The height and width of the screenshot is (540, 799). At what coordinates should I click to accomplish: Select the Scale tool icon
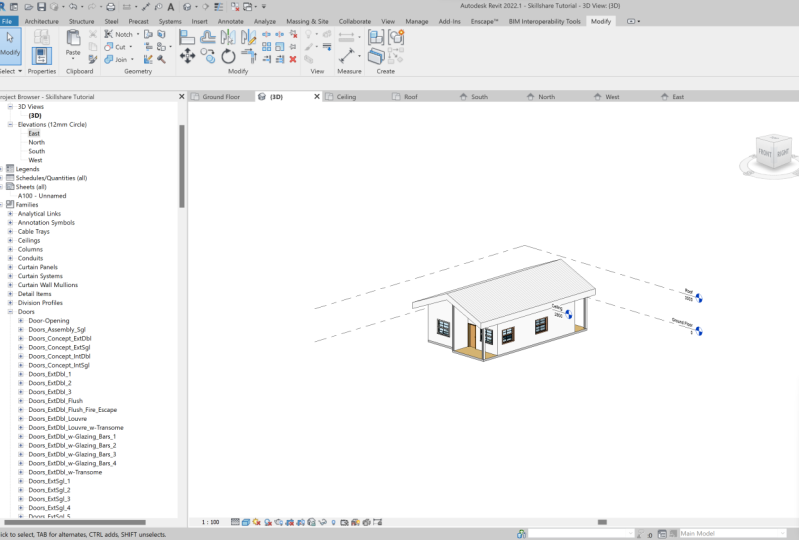pos(280,47)
